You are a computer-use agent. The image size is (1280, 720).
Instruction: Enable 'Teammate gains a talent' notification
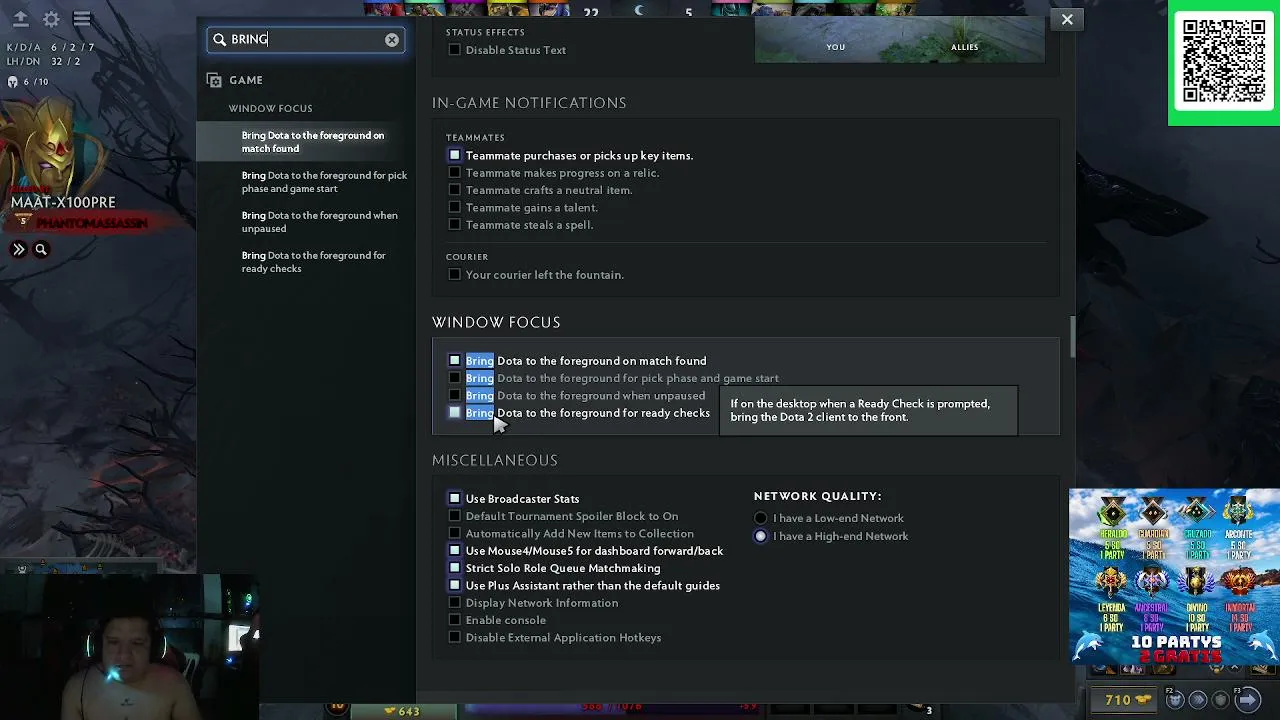pos(455,208)
